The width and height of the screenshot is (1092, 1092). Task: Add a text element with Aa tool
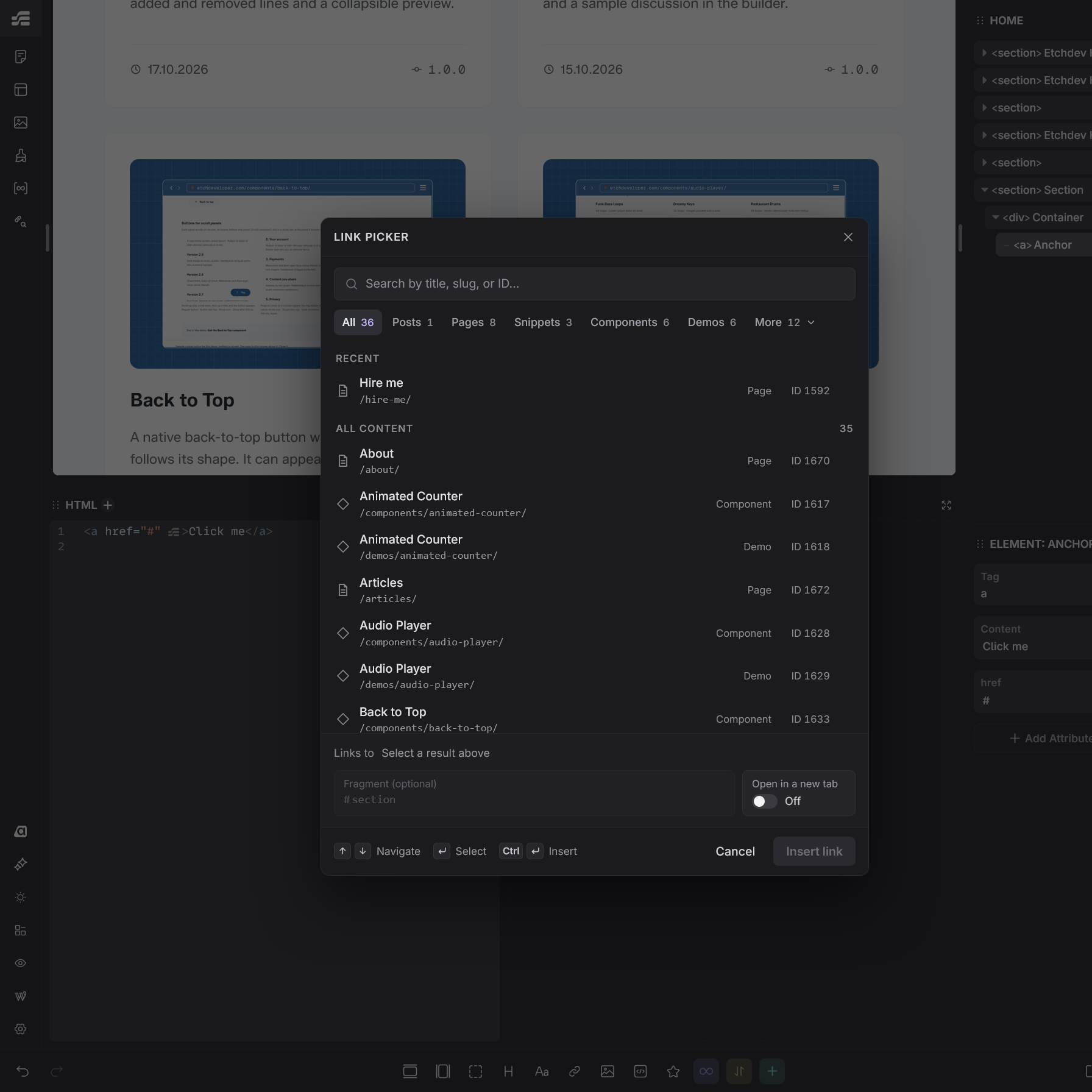pyautogui.click(x=542, y=1071)
